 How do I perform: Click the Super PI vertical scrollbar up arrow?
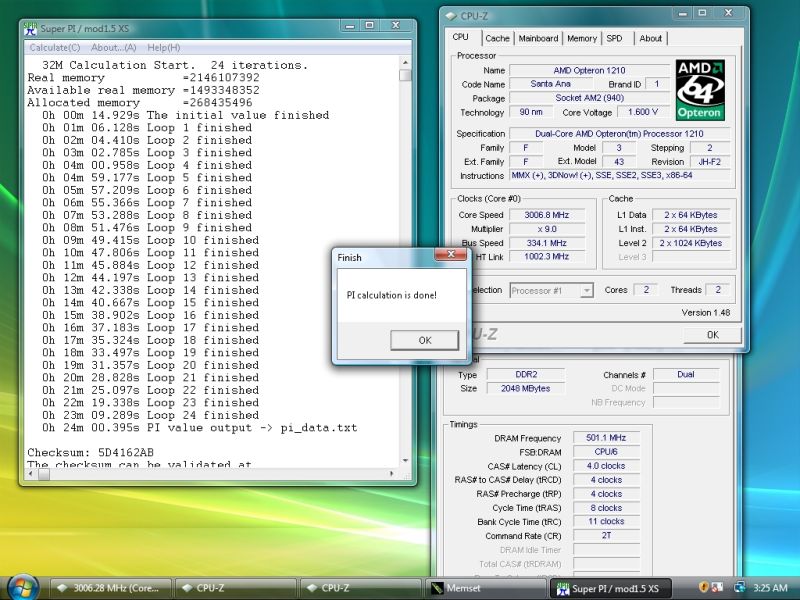coord(405,62)
